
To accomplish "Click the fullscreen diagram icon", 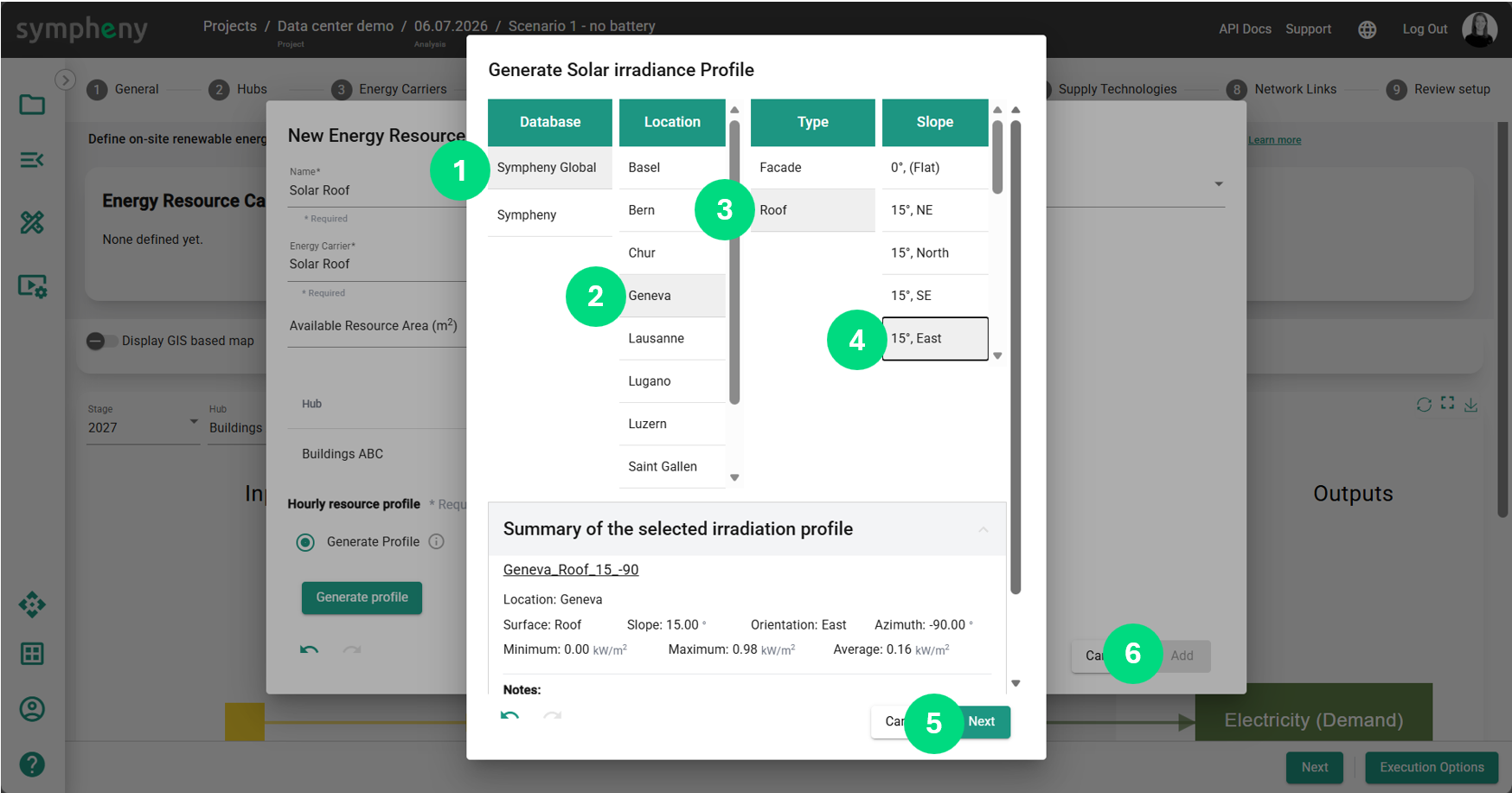I will [1447, 403].
